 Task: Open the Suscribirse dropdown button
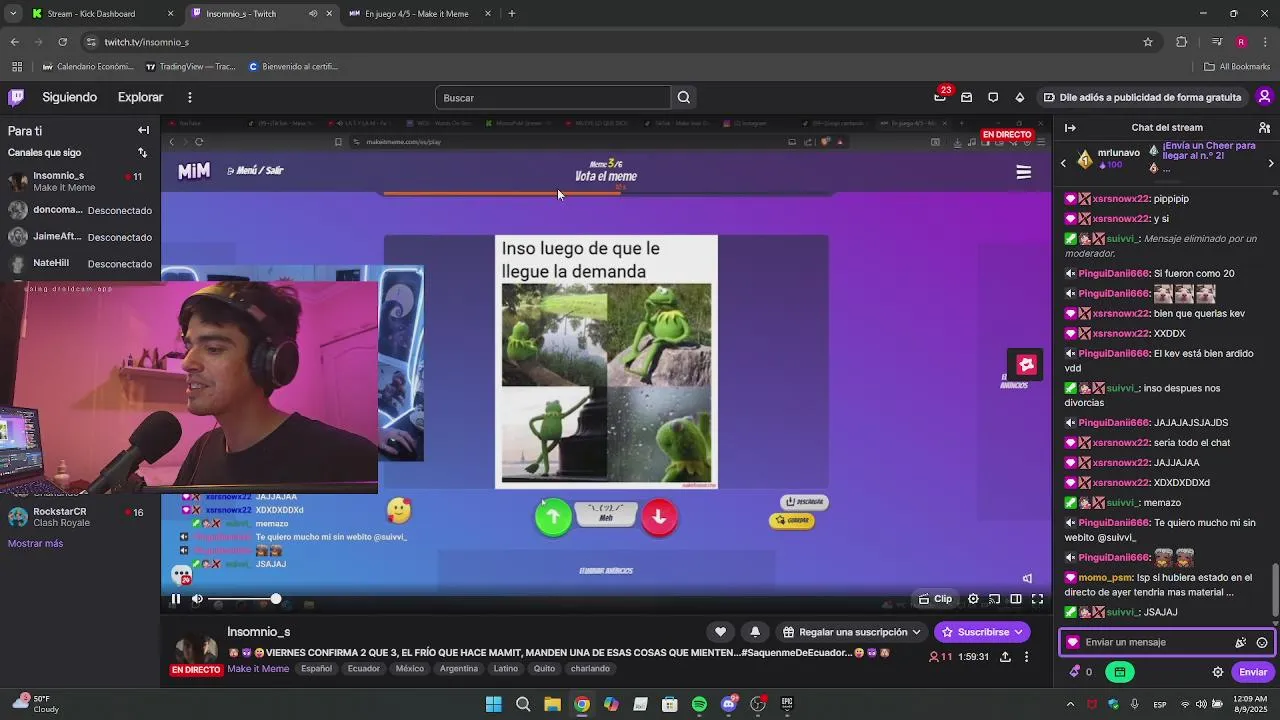pyautogui.click(x=983, y=632)
